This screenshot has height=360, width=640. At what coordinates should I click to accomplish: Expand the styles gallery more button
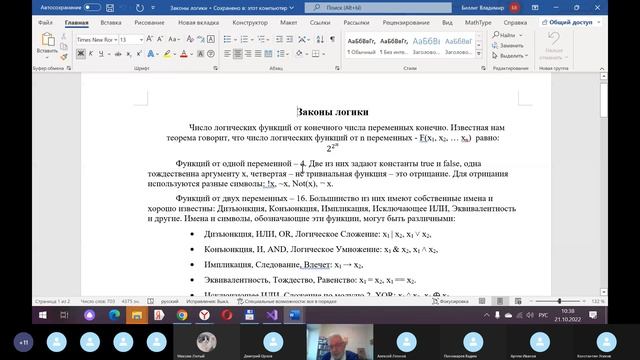tap(479, 53)
